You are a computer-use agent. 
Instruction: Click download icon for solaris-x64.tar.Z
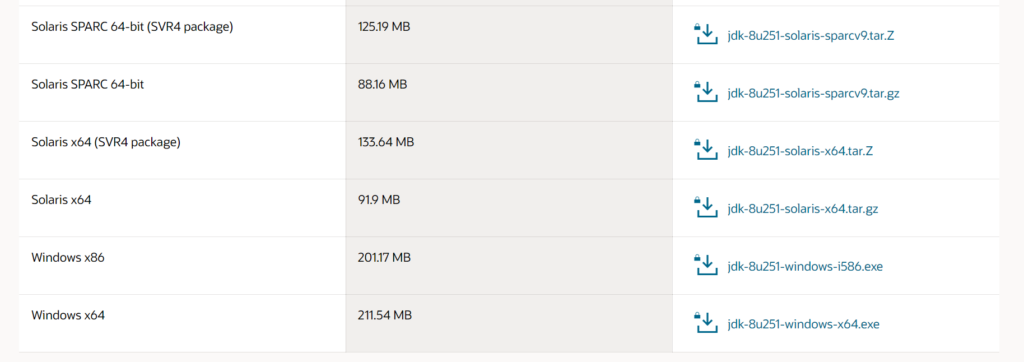coord(705,150)
